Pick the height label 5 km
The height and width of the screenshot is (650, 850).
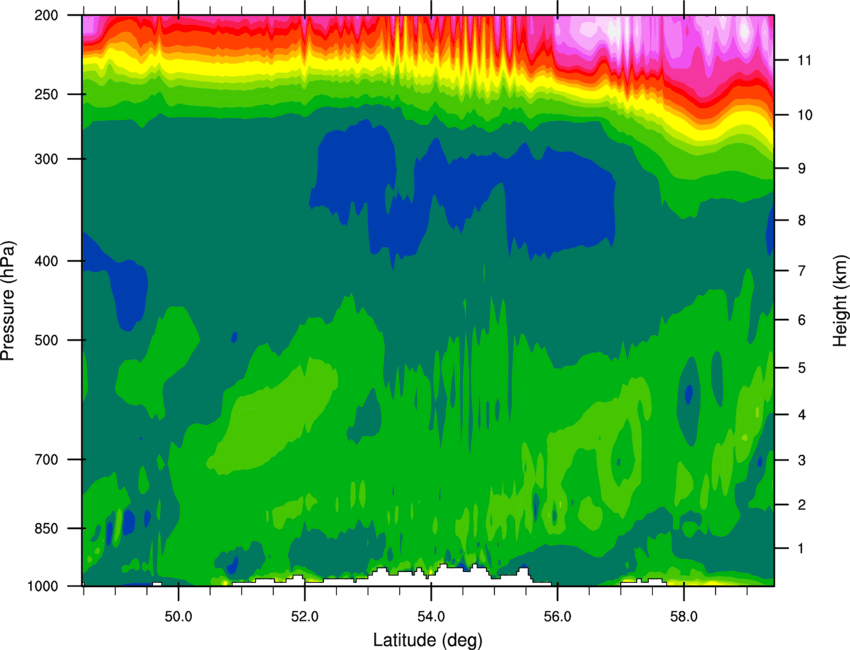tap(802, 368)
